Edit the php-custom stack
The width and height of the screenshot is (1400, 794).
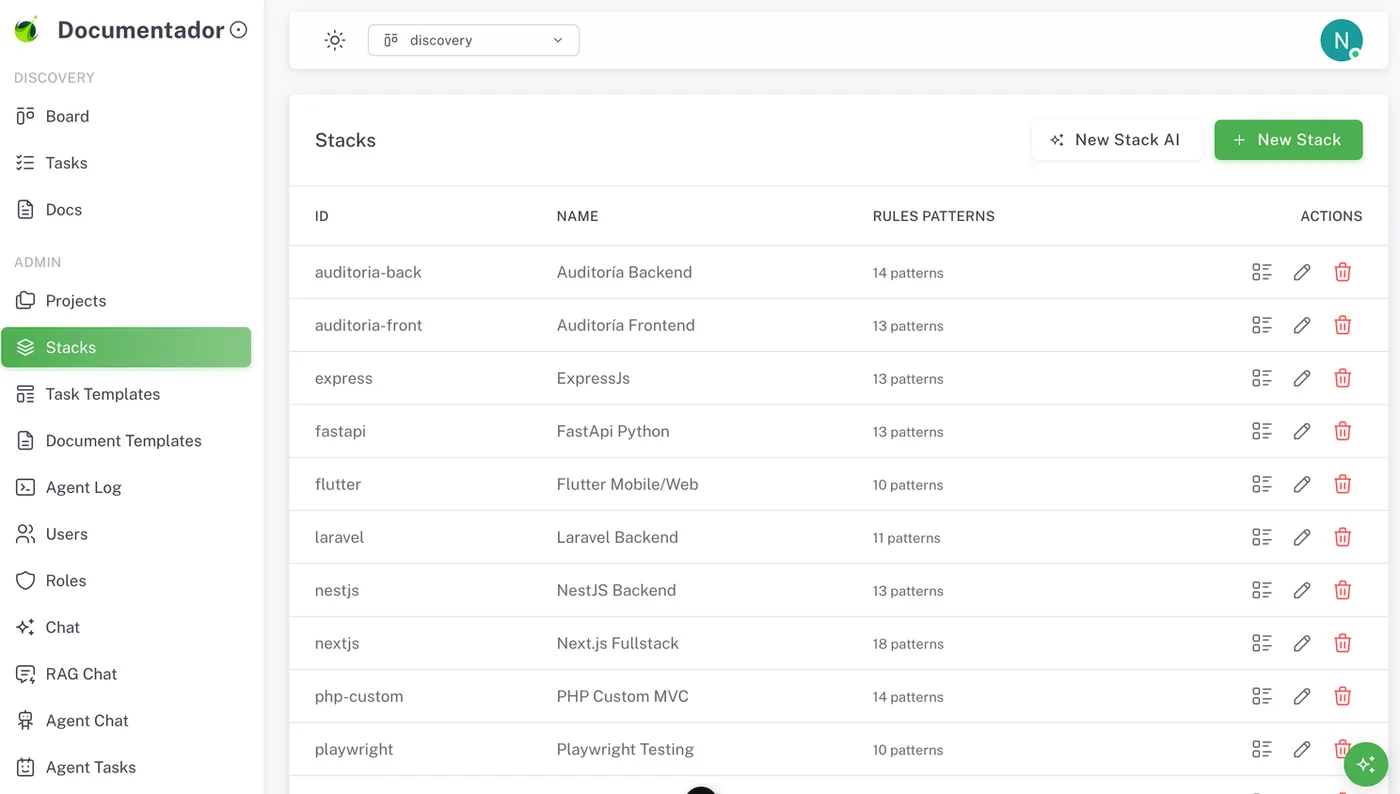[1302, 696]
